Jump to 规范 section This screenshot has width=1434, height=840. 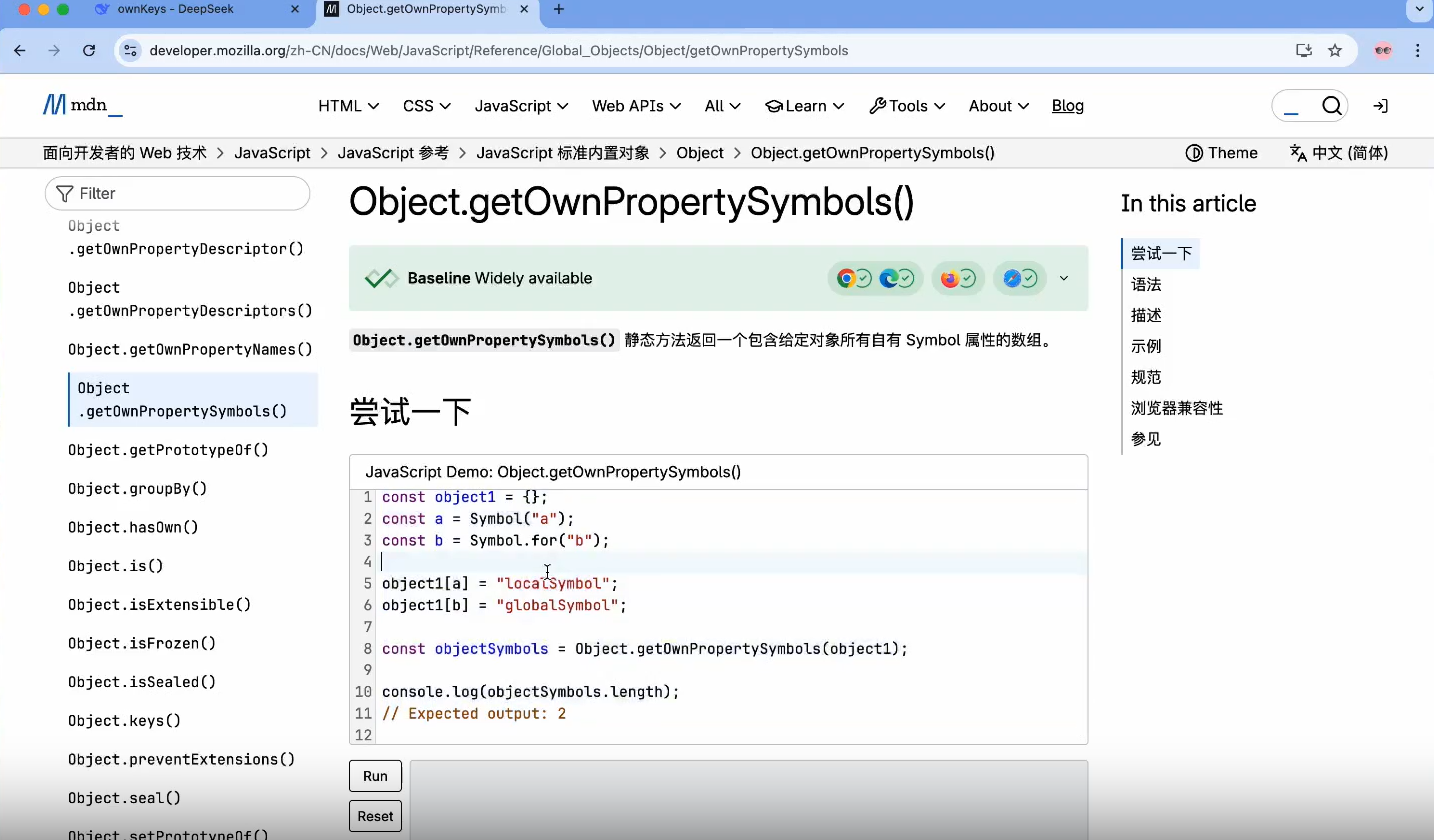[1146, 378]
